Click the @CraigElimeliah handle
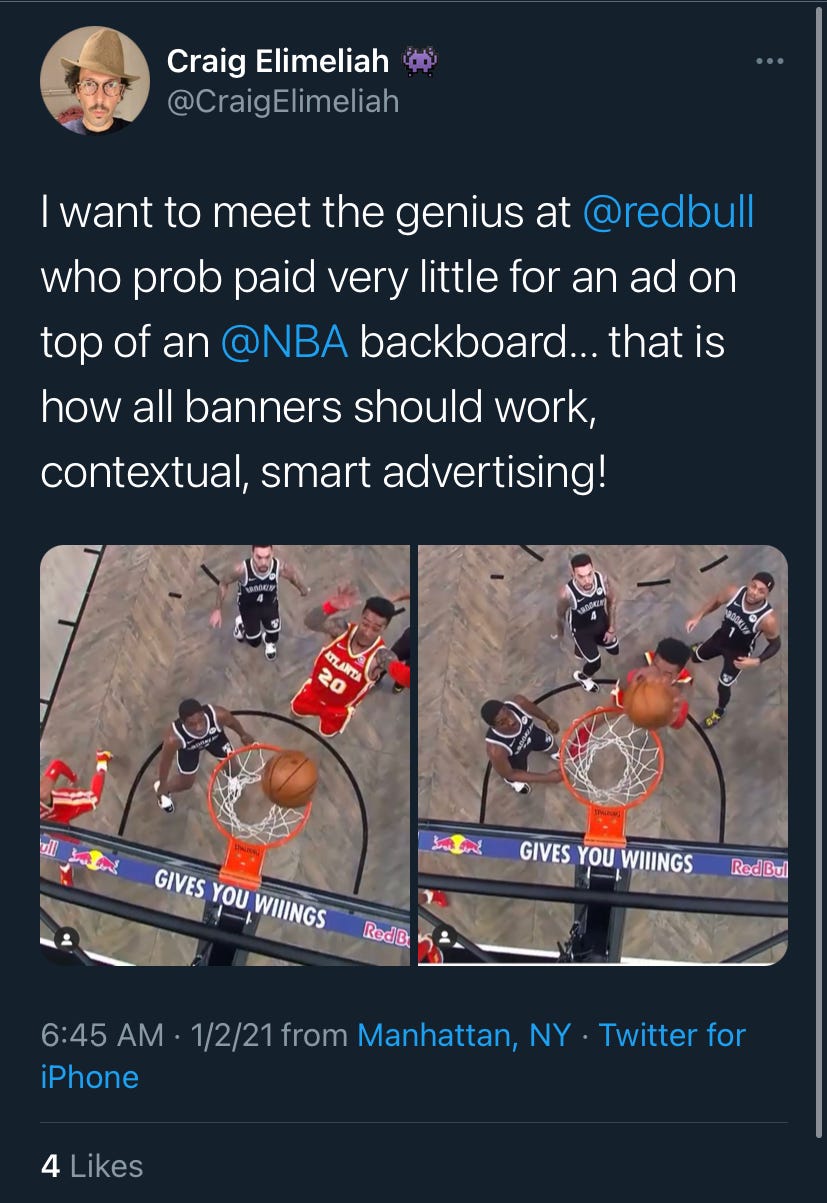 (282, 101)
